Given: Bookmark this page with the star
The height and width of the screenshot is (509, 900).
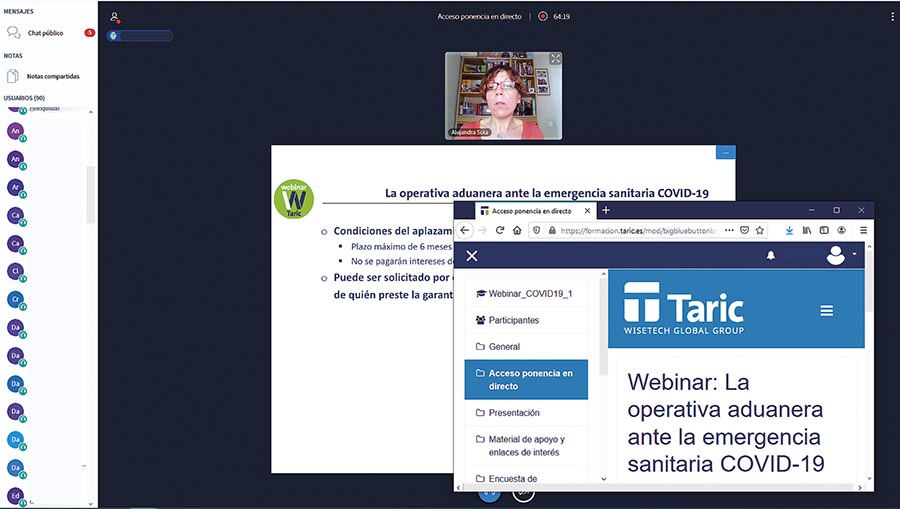Looking at the screenshot, I should pos(760,230).
